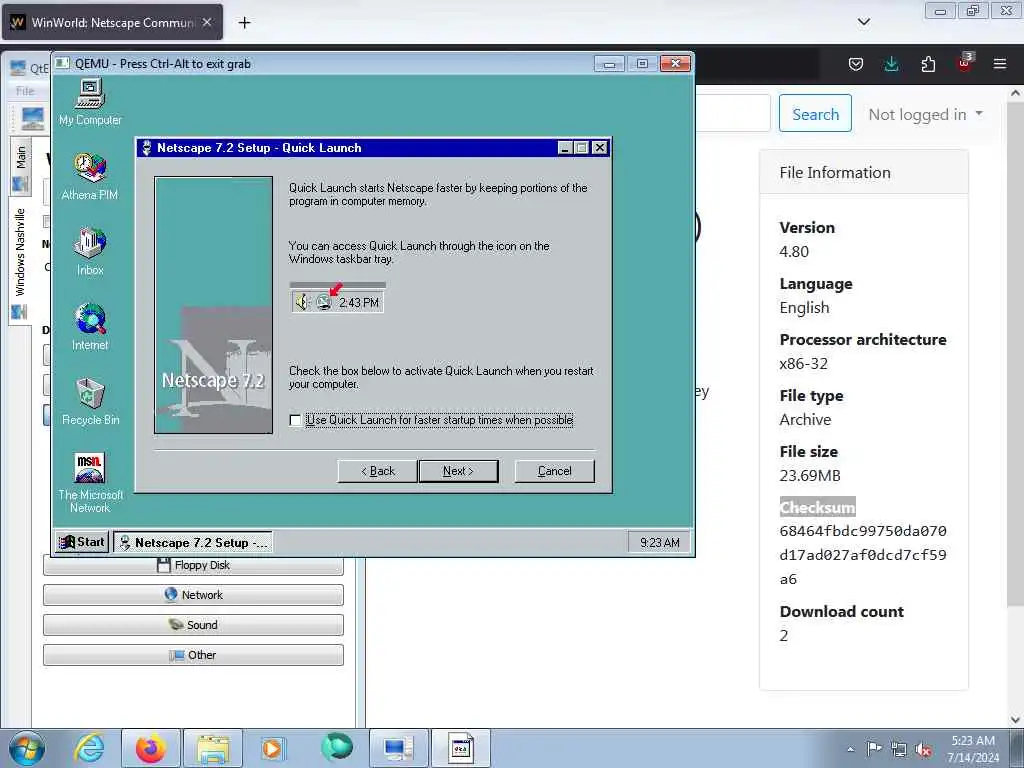Click the Checksum heading text
The image size is (1024, 768).
[x=817, y=507]
